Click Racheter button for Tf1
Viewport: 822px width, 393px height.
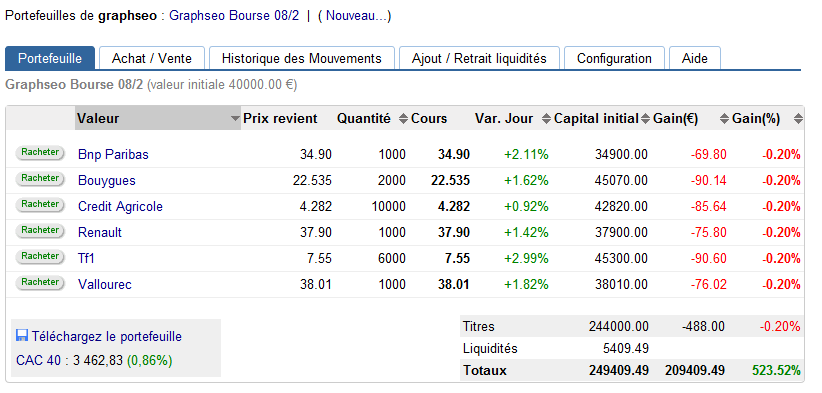(x=40, y=257)
